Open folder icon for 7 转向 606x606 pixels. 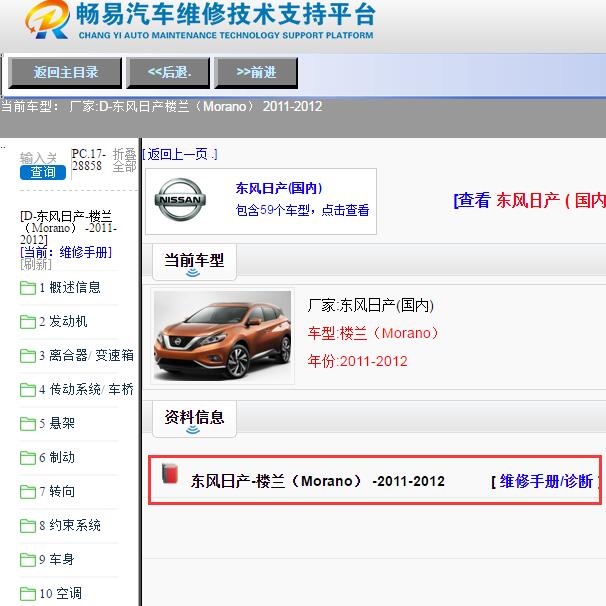point(27,492)
